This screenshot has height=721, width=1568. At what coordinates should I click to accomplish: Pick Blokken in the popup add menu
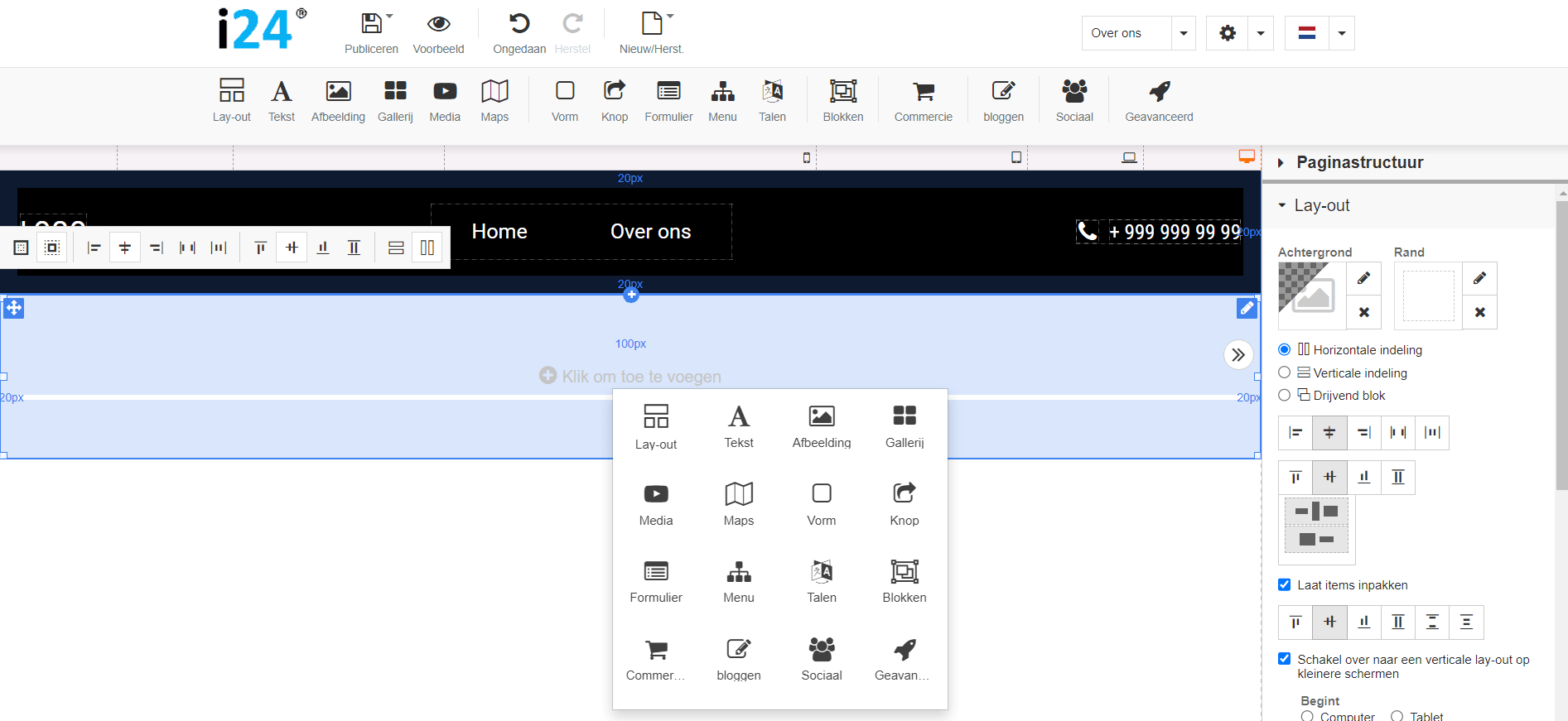[x=905, y=581]
